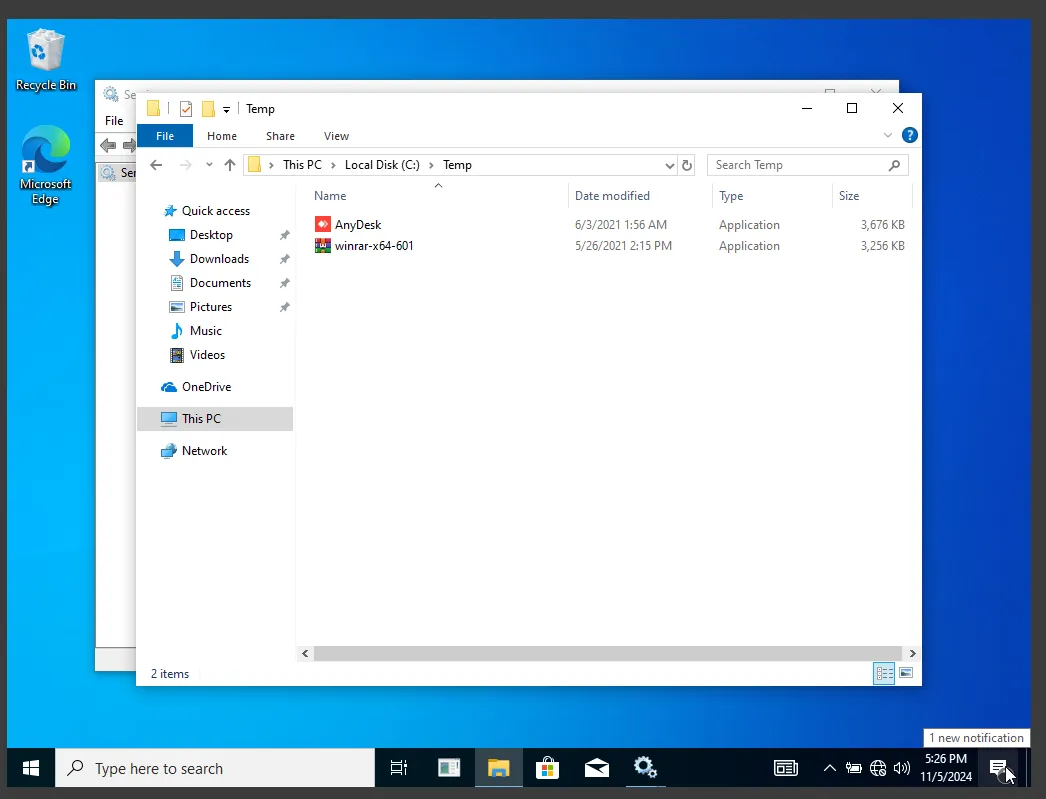Open Recycle Bin desktop icon

(45, 60)
